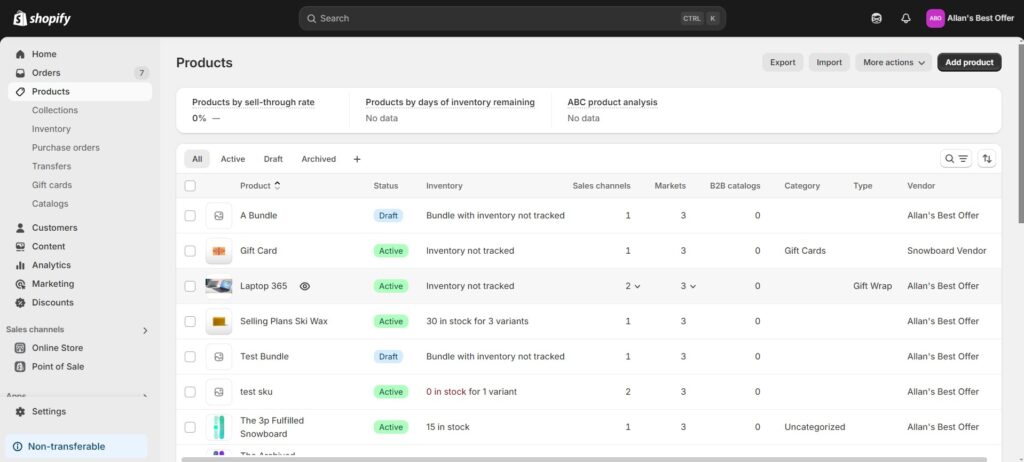Screen dimensions: 1024x462
Task: Open the Discounts sidebar item
Action: tap(52, 302)
